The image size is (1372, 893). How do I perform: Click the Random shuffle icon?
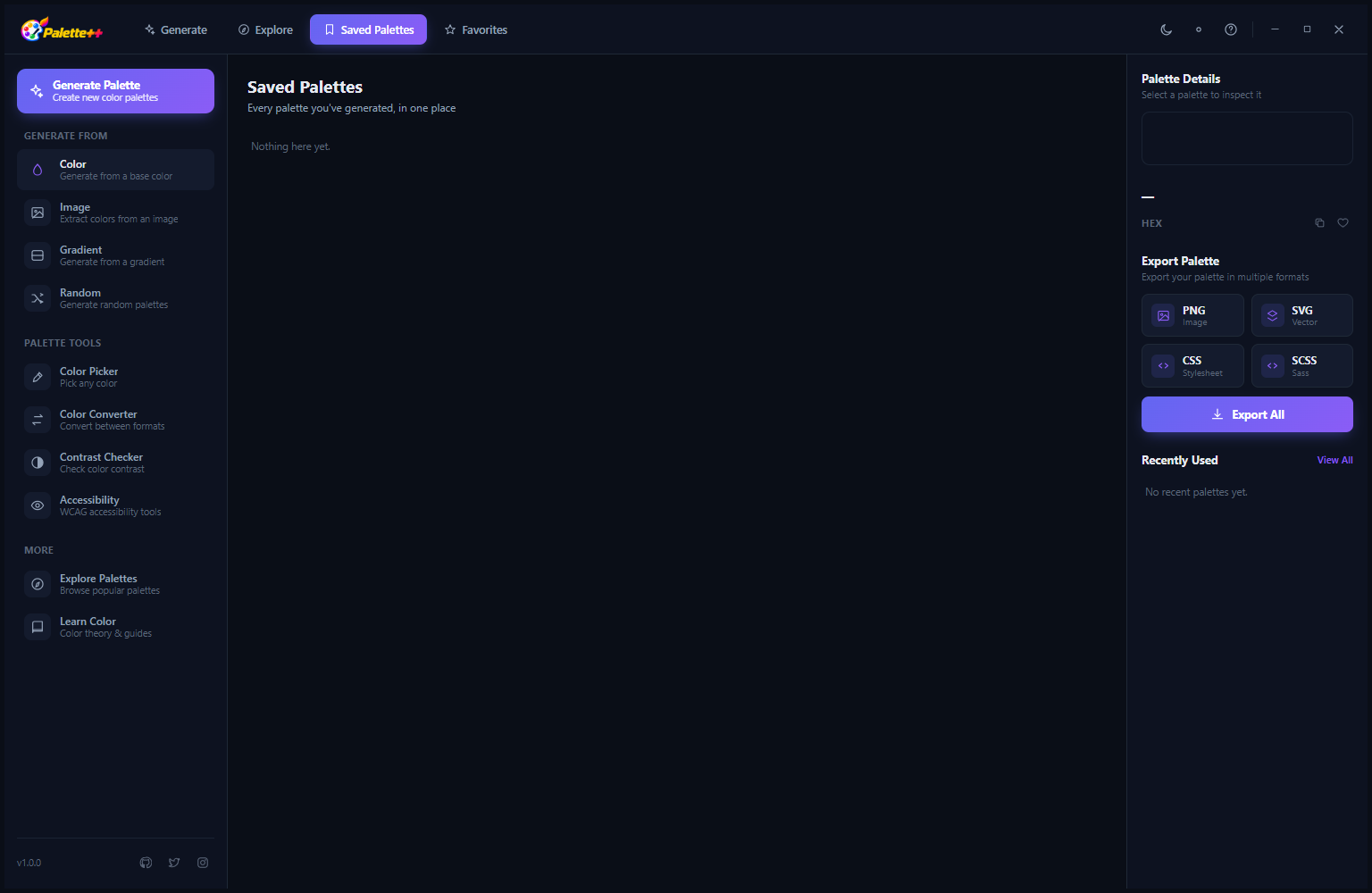[x=38, y=298]
